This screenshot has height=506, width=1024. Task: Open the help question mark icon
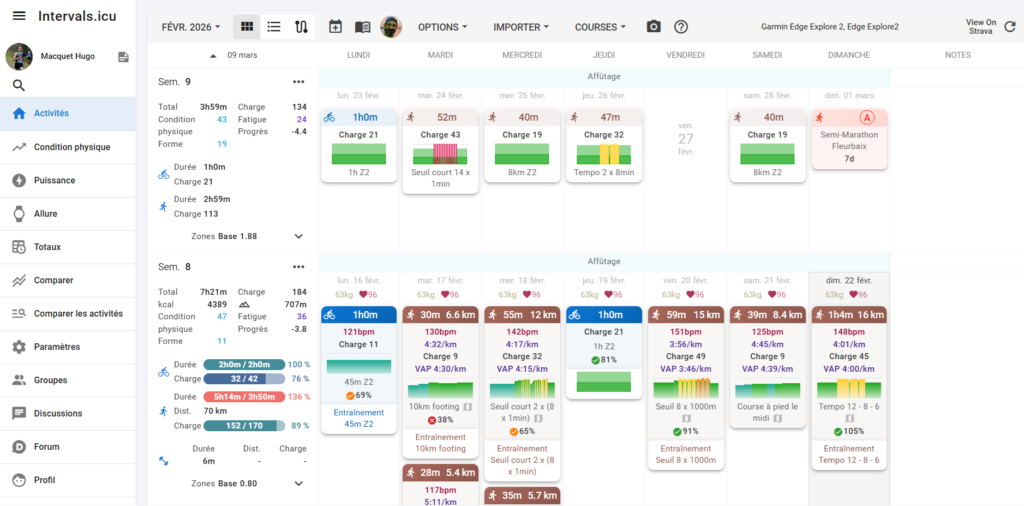(x=681, y=27)
